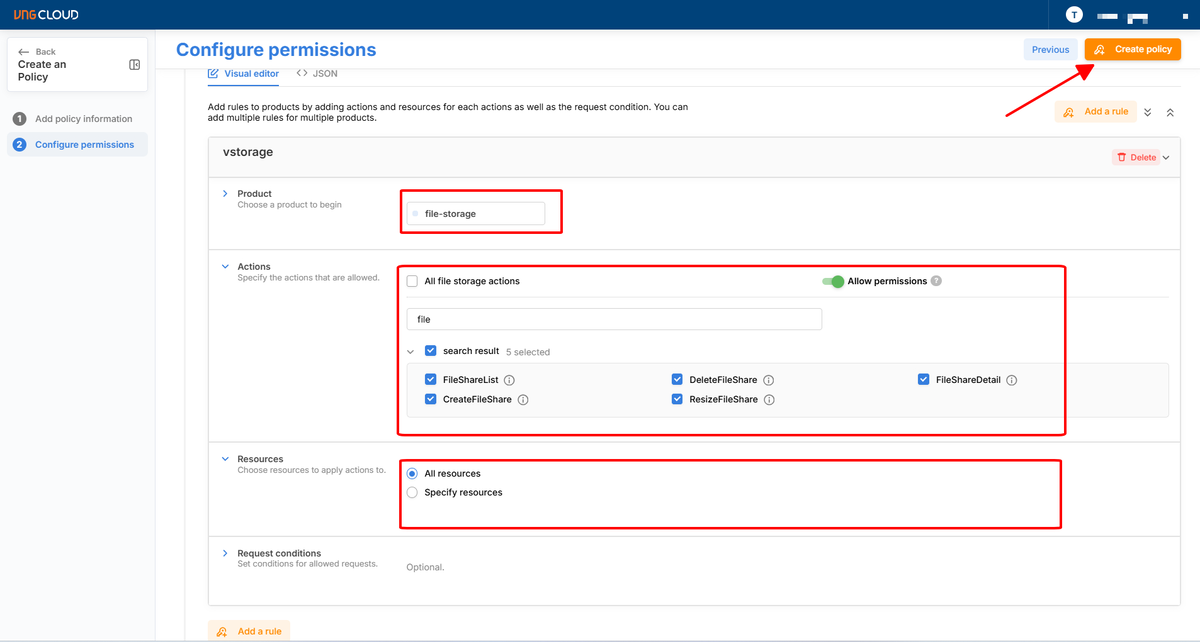Image resolution: width=1200 pixels, height=642 pixels.
Task: Open the Visual editor tab
Action: coord(244,74)
